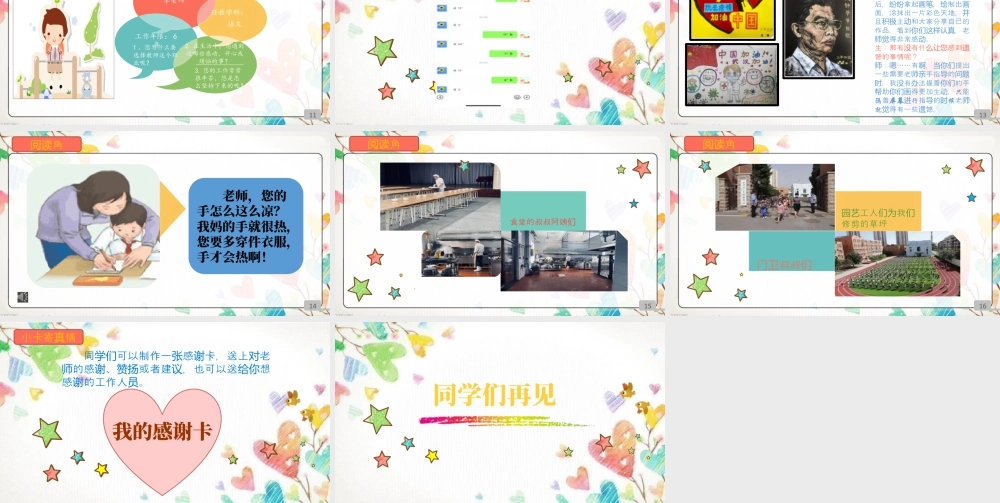Screen dimensions: 1000x503
Task: Click the 阅读角 label on slide 14
Action: [47, 144]
